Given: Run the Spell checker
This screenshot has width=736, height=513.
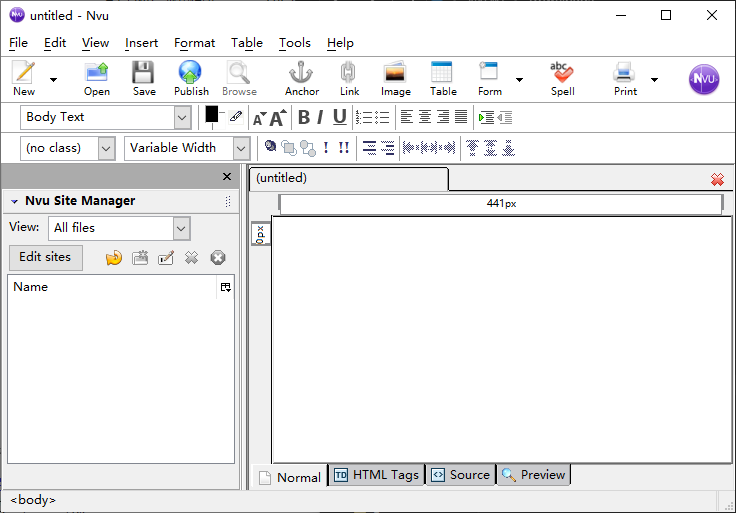Looking at the screenshot, I should pyautogui.click(x=562, y=78).
